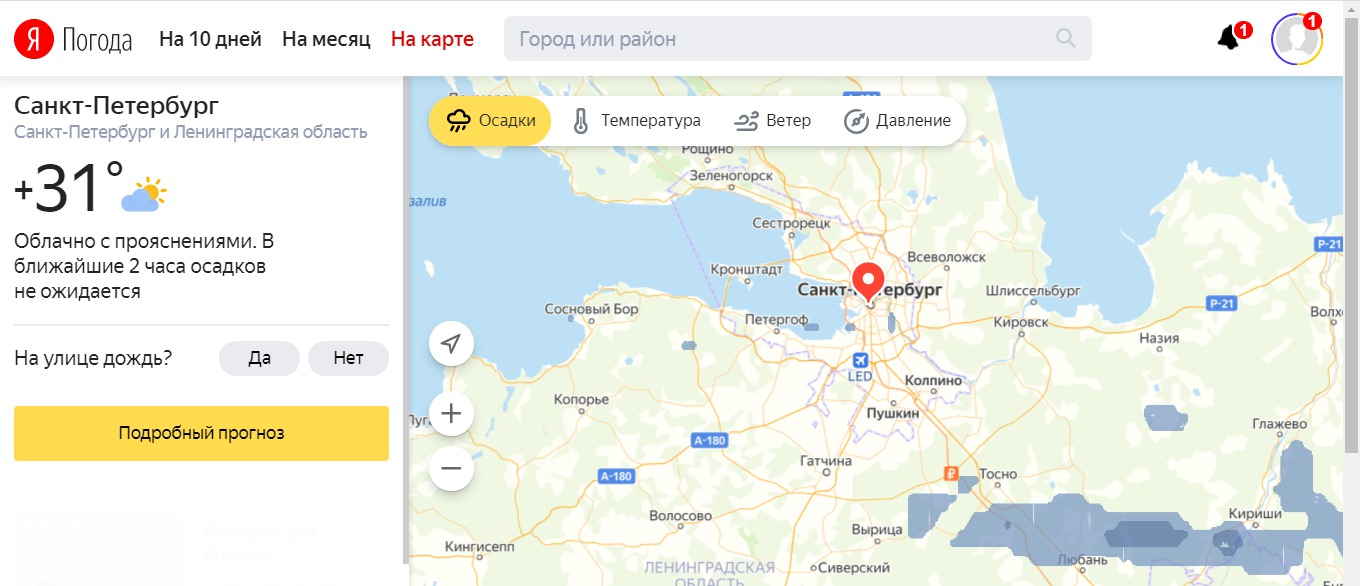
Task: Click the Yandex logo icon
Action: 34,39
